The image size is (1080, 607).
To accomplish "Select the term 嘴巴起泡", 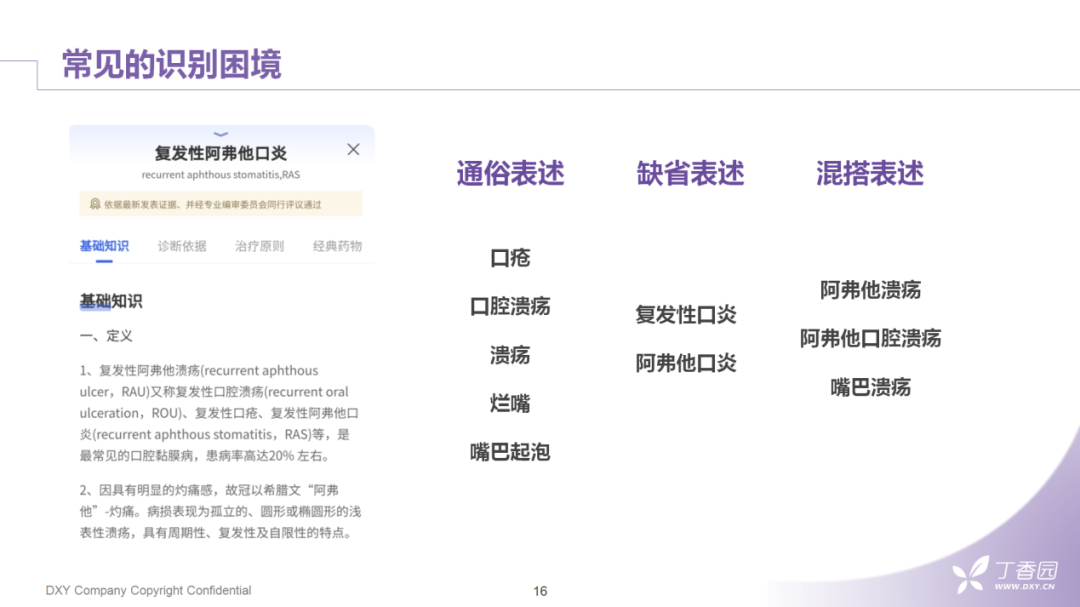I will pyautogui.click(x=510, y=452).
